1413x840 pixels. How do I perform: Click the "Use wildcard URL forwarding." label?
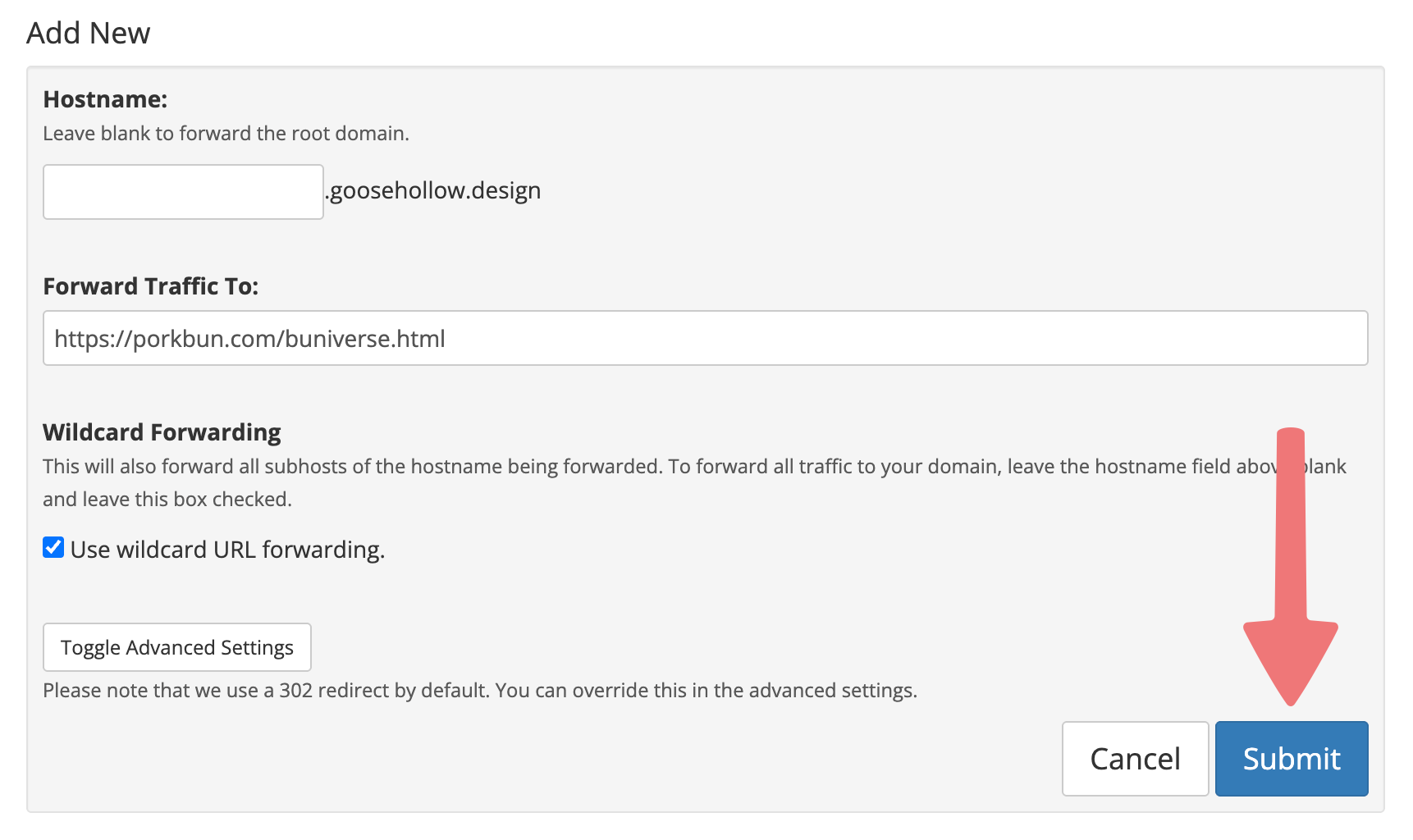(x=227, y=550)
